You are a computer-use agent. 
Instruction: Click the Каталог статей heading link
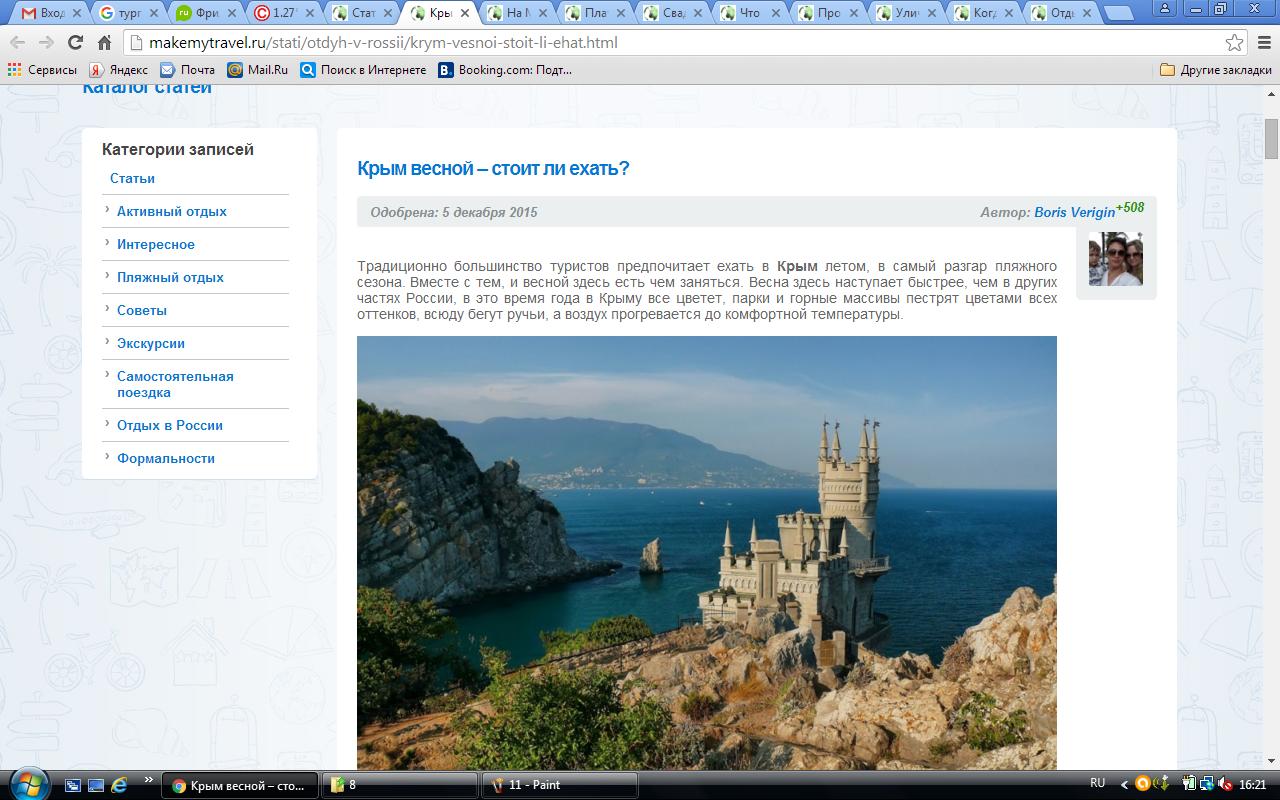[x=147, y=89]
